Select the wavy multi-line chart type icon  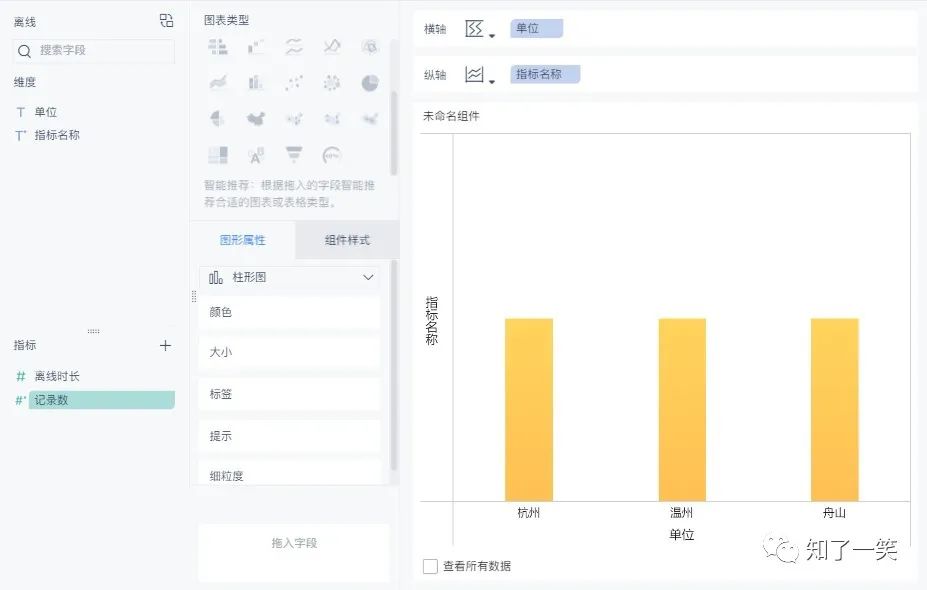point(294,46)
